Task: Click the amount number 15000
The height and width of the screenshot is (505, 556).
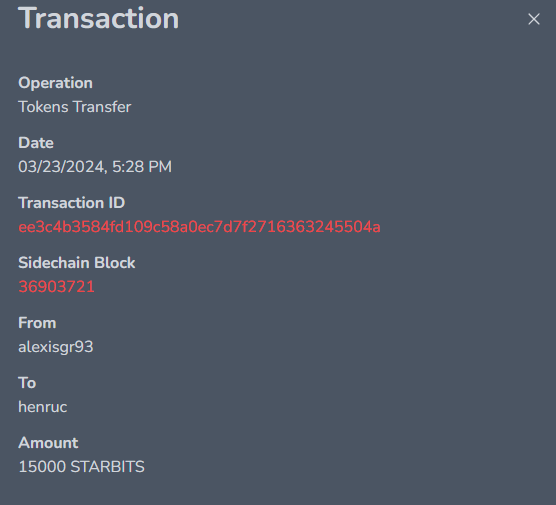Action: pyautogui.click(x=42, y=467)
